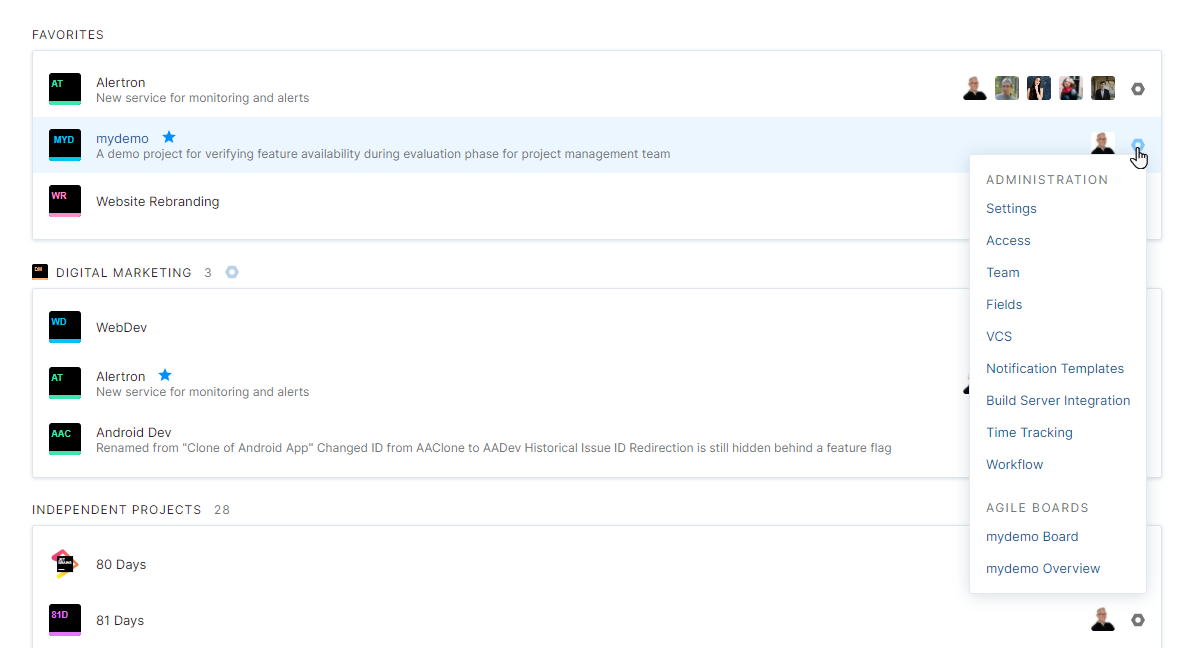Click the first Alertron team member avatar
The width and height of the screenshot is (1193, 648).
[975, 89]
